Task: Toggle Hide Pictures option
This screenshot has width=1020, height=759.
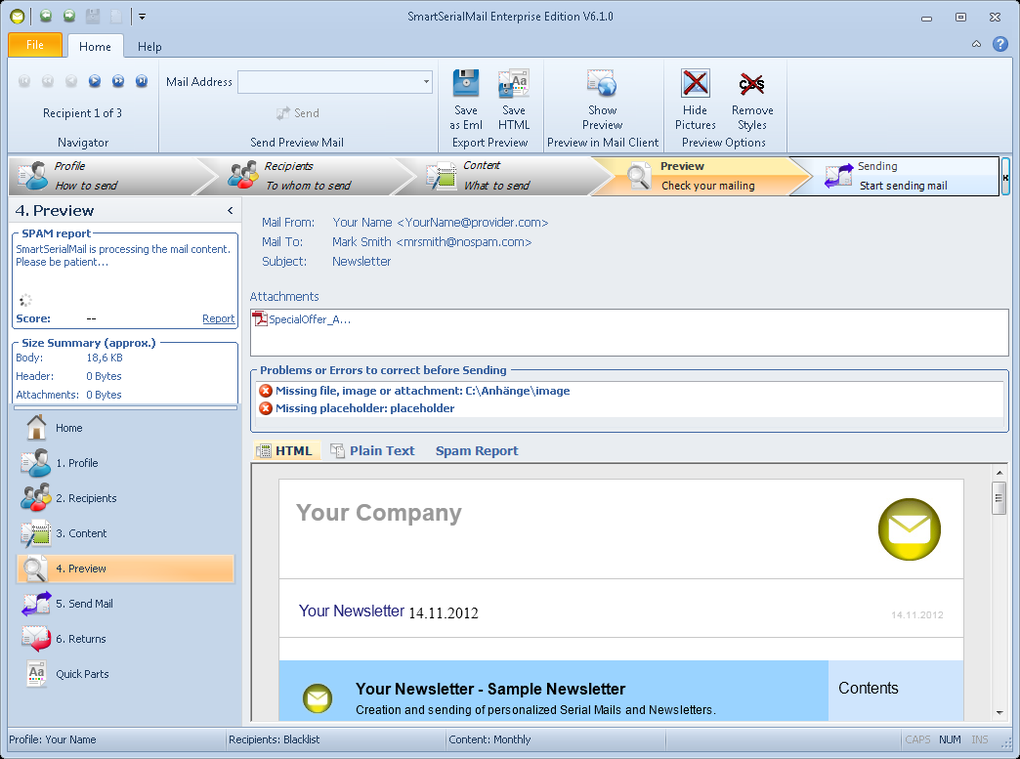Action: point(695,99)
